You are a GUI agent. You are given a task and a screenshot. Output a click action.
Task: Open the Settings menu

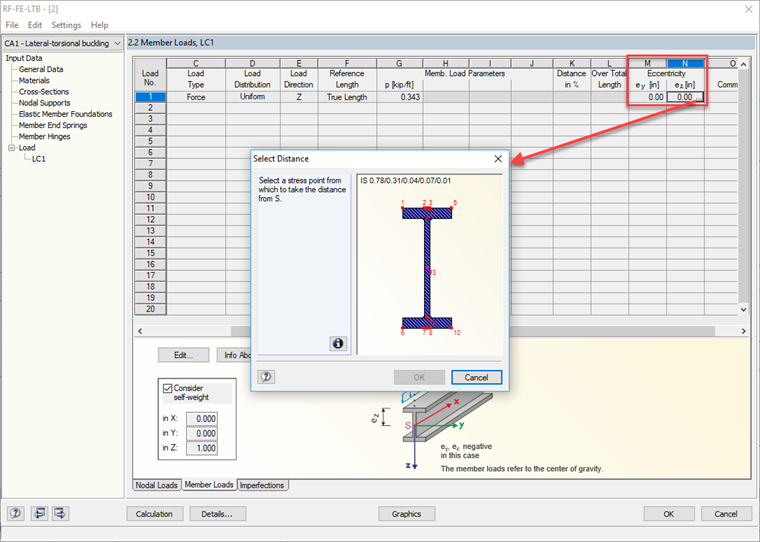tap(66, 25)
